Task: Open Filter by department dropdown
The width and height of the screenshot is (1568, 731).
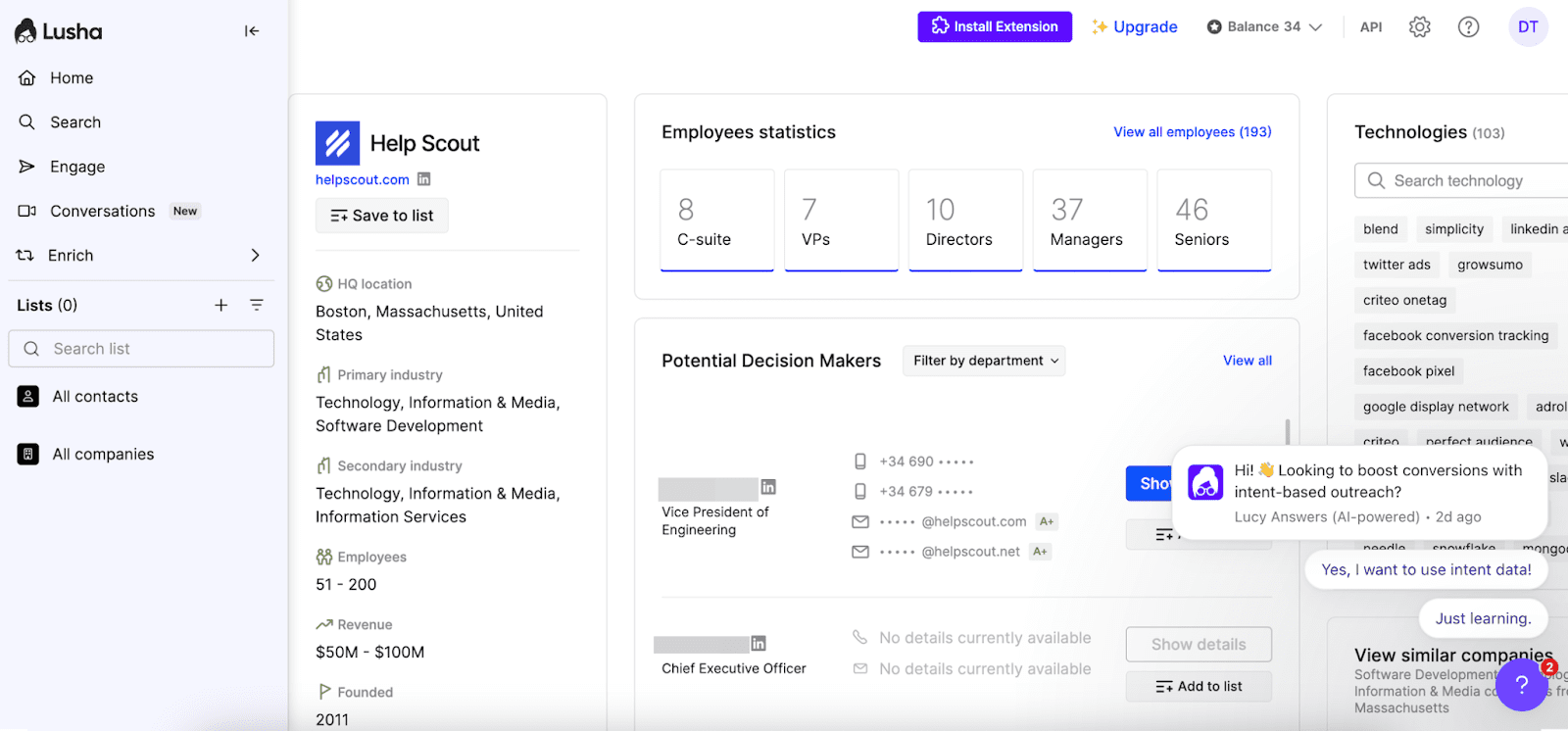Action: coord(984,361)
